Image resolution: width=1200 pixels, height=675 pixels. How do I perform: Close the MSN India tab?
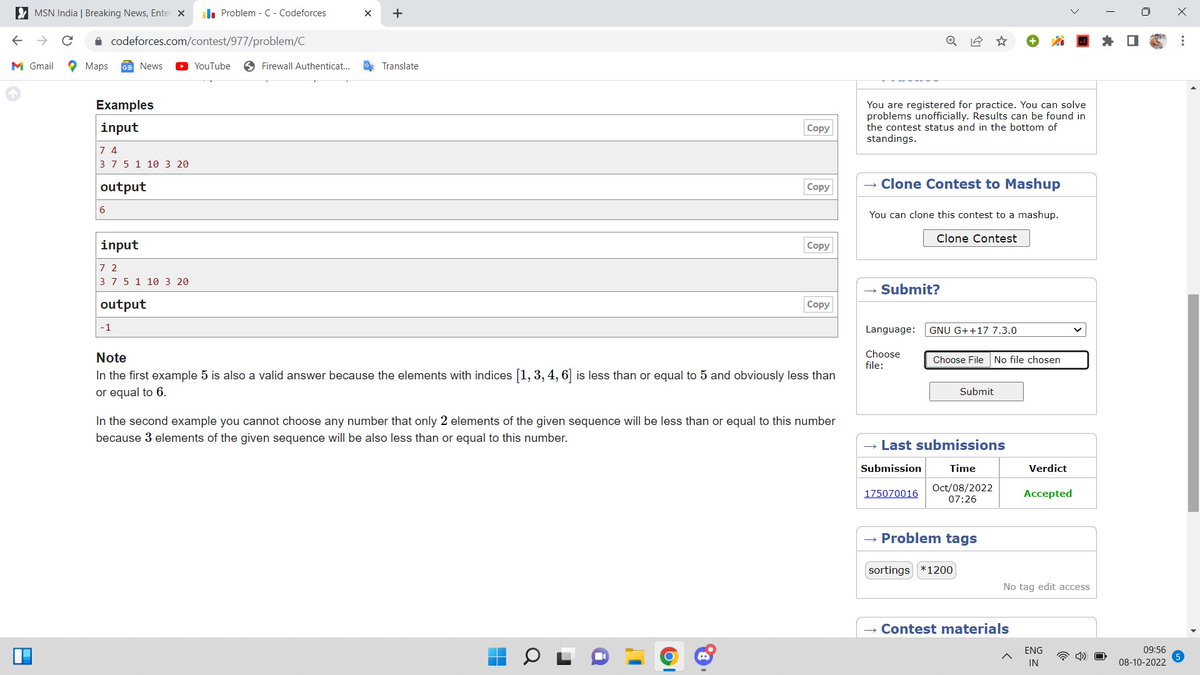coord(181,13)
